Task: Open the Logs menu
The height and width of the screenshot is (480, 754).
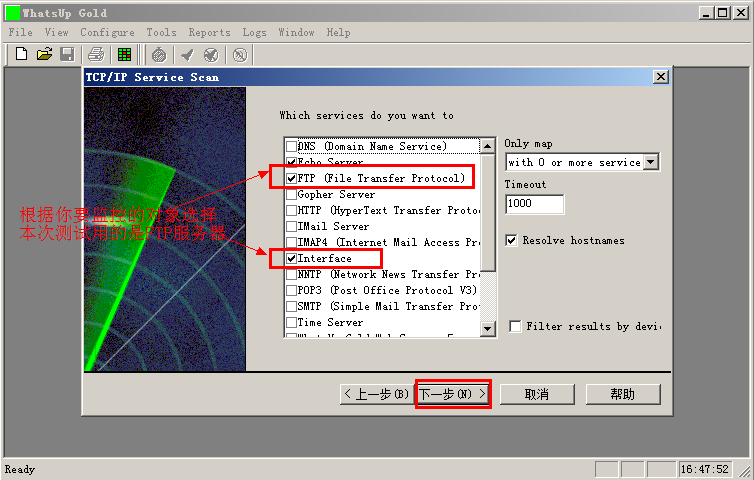Action: [254, 32]
